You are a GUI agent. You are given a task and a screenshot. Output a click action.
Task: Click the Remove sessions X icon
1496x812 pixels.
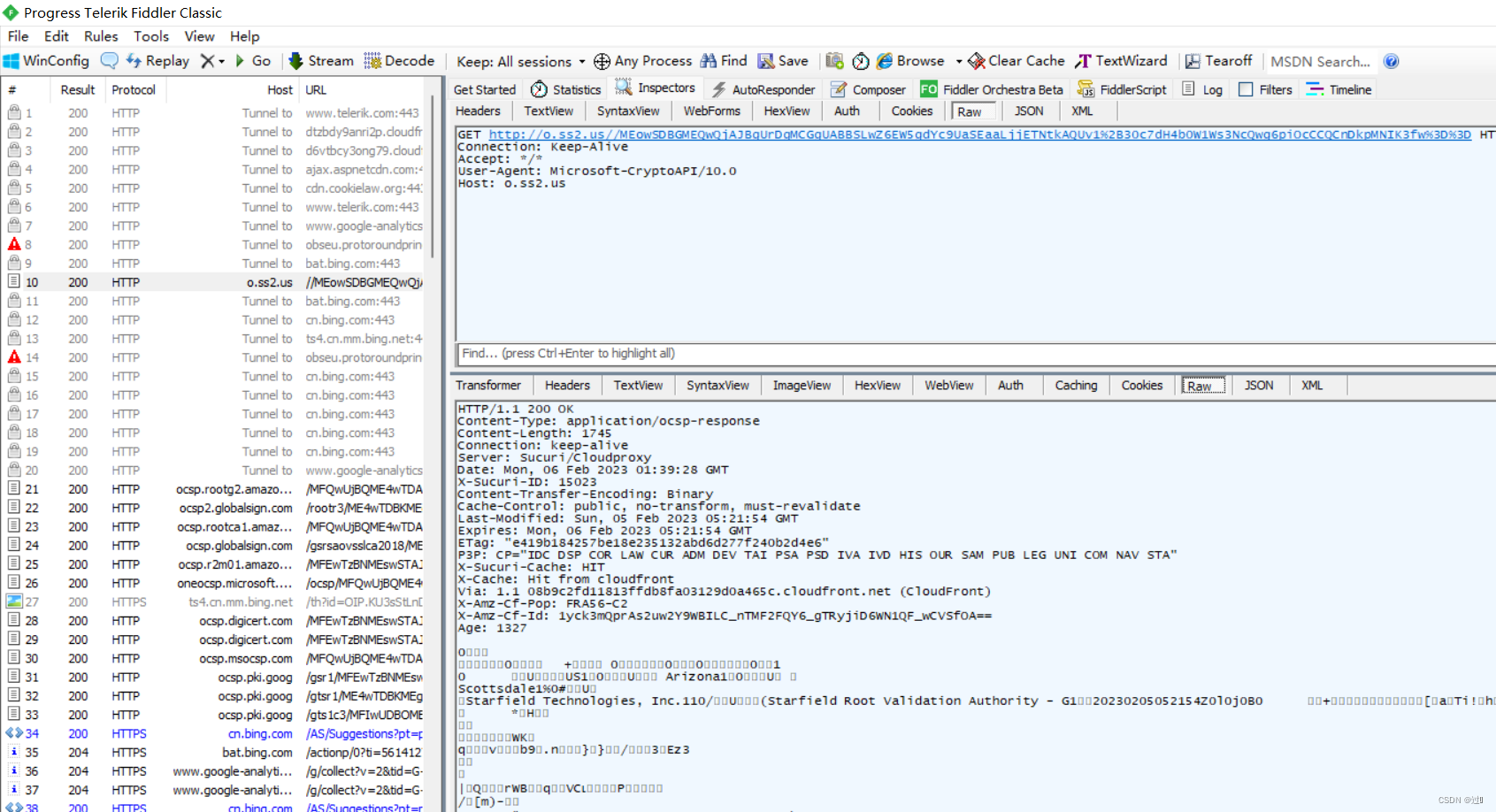[x=206, y=61]
